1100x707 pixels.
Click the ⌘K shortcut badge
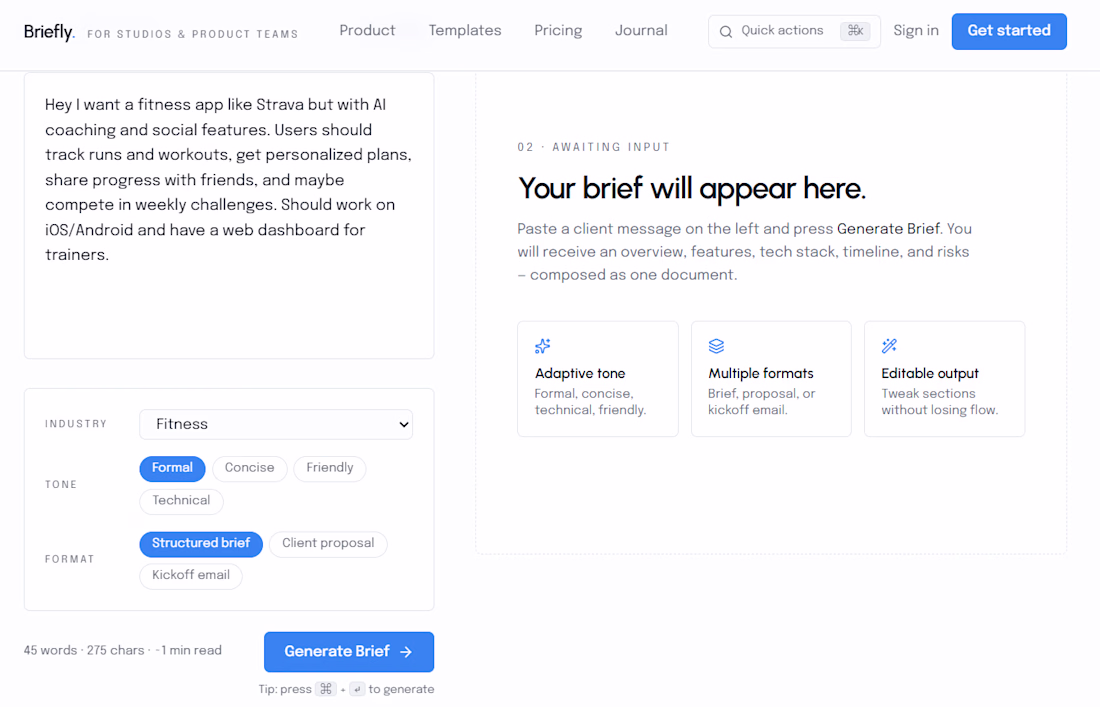click(855, 31)
